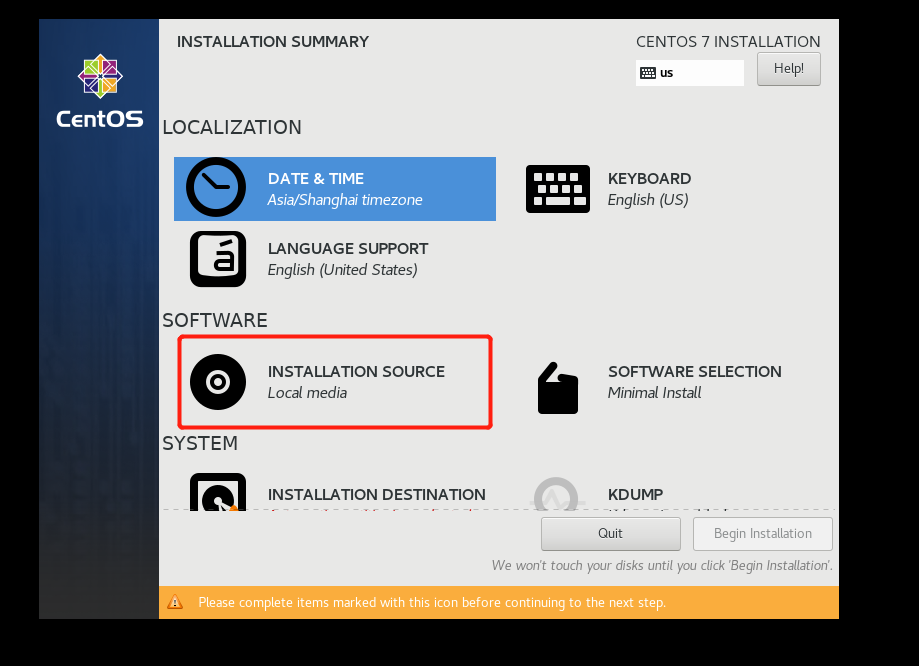
Task: Click the Keyboard layout icon
Action: click(x=557, y=189)
